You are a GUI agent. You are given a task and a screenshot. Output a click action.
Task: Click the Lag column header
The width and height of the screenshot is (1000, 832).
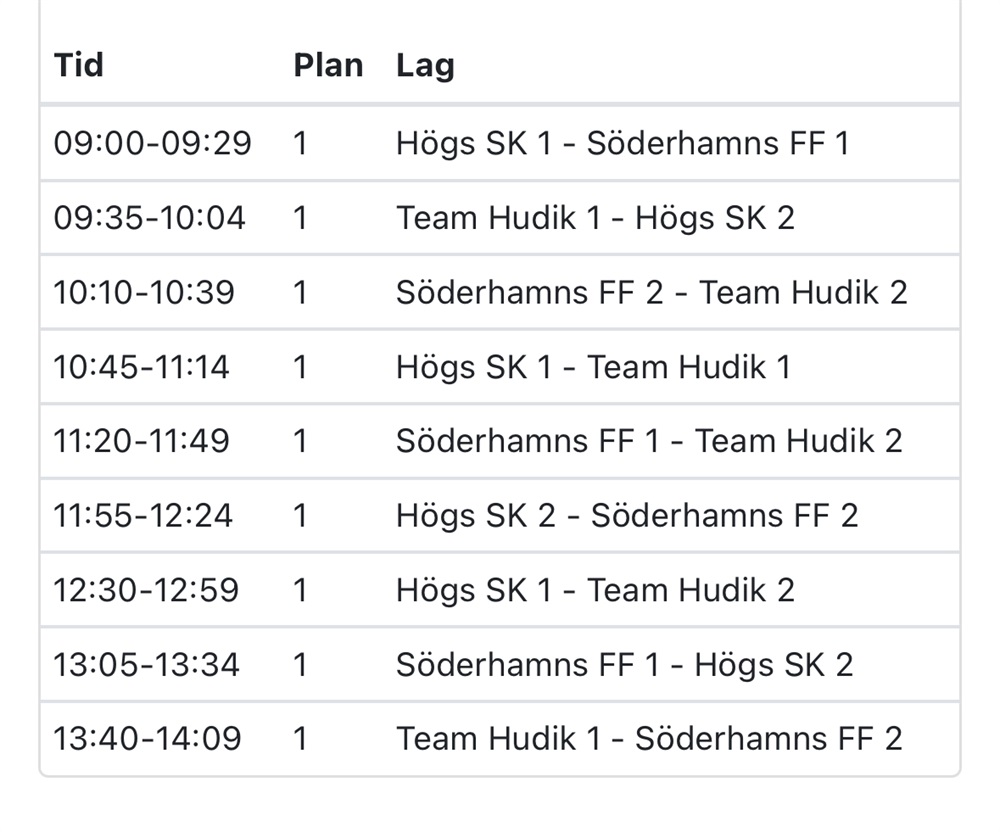click(425, 66)
